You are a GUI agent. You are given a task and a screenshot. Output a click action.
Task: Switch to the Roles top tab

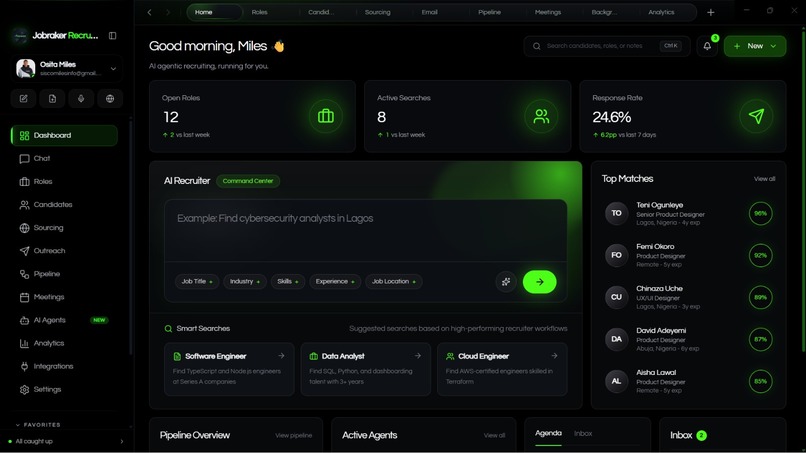click(x=260, y=12)
